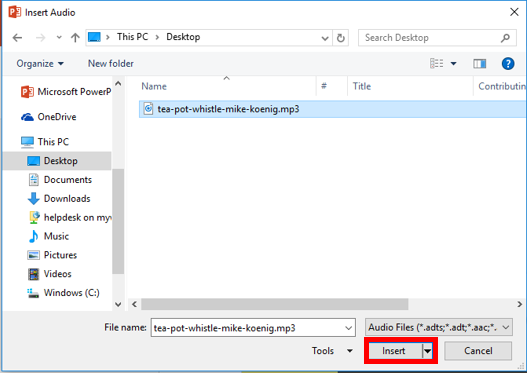Open the helpdesk network location
The width and height of the screenshot is (527, 373).
(70, 218)
